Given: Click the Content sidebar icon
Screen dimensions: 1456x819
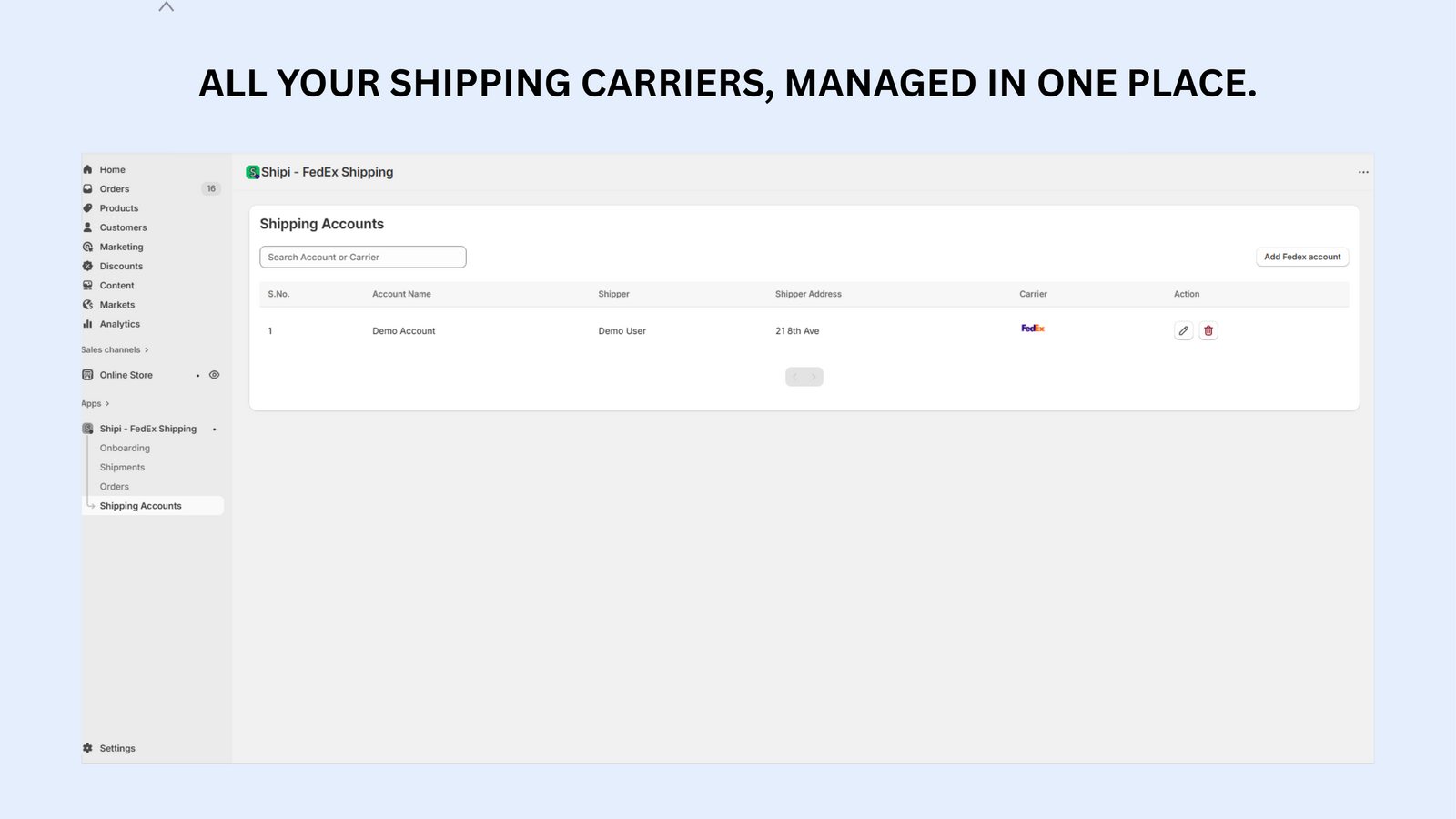Looking at the screenshot, I should [x=87, y=285].
